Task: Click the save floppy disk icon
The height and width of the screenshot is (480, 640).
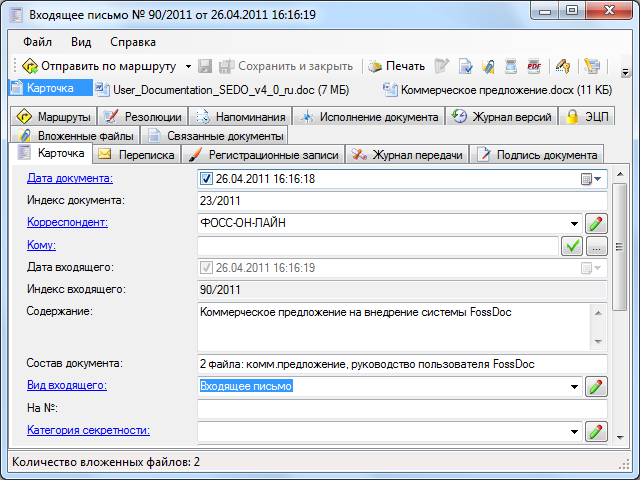Action: click(205, 66)
